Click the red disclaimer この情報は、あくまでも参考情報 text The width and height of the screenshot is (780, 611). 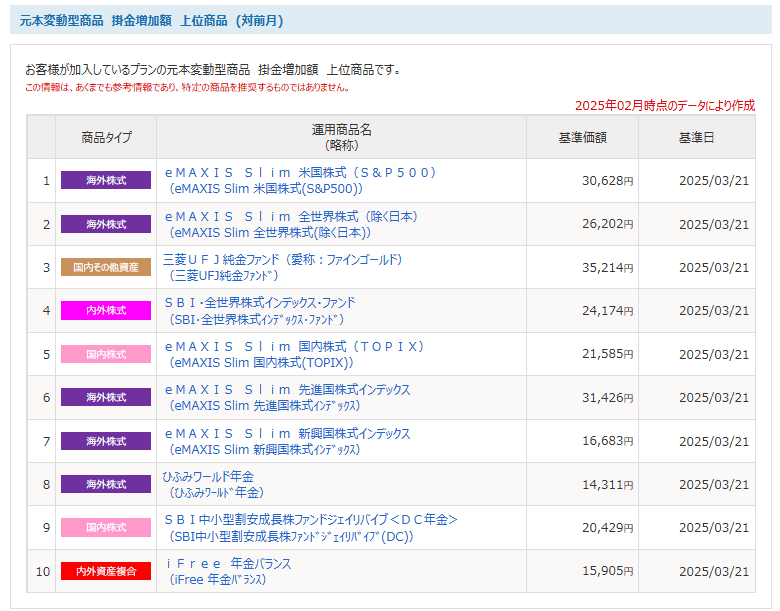[188, 88]
